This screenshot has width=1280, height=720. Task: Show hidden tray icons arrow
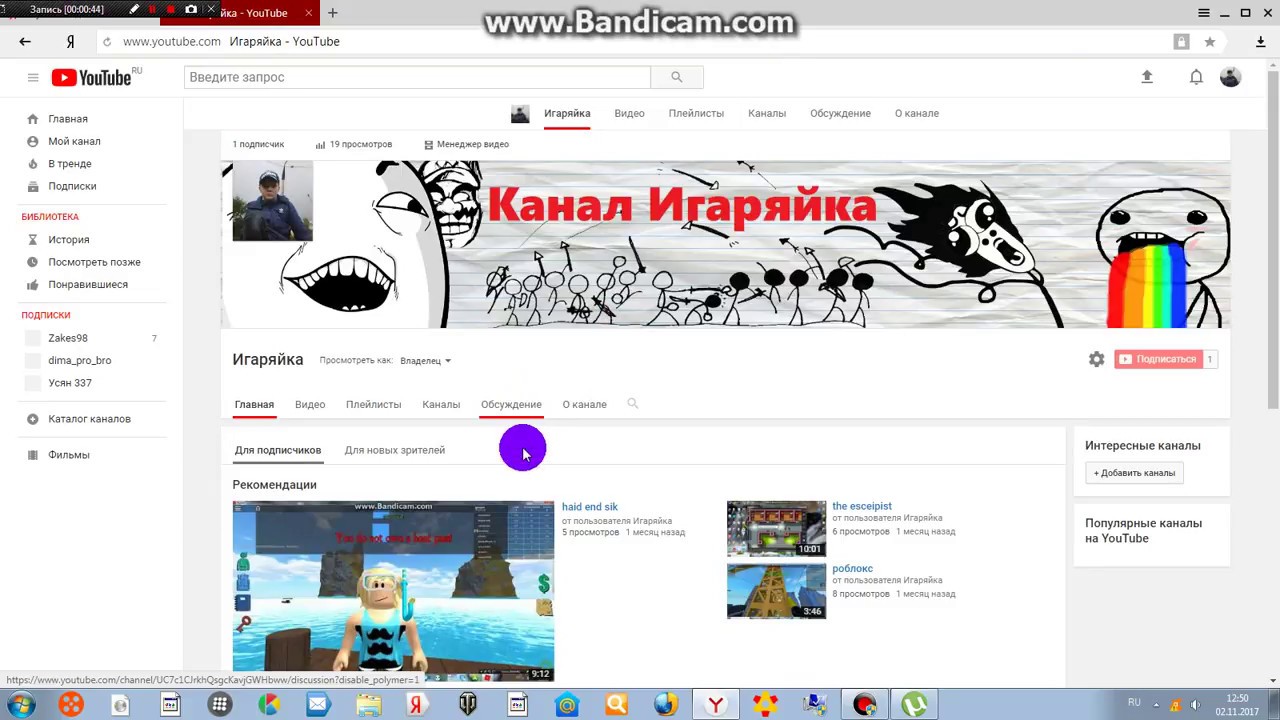click(1157, 705)
